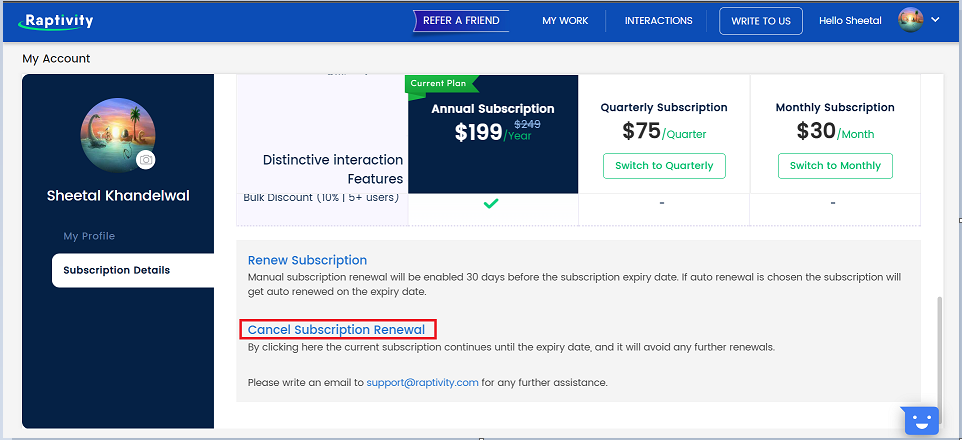Image resolution: width=962 pixels, height=440 pixels.
Task: Open My Profile in sidebar
Action: pyautogui.click(x=89, y=236)
